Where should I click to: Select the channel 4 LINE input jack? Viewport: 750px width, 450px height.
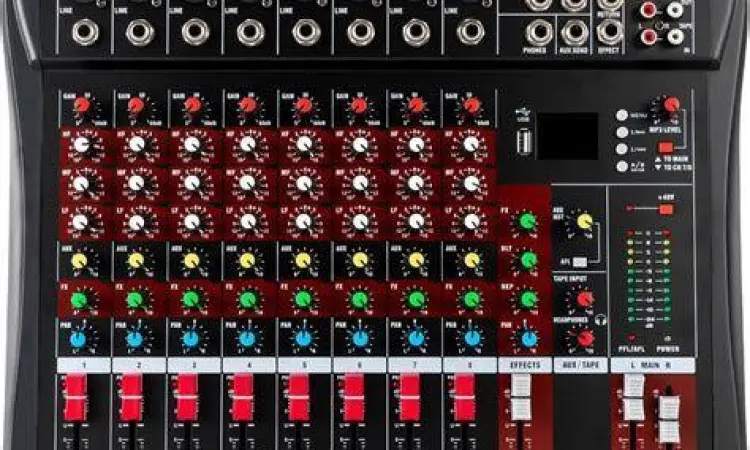tap(251, 32)
